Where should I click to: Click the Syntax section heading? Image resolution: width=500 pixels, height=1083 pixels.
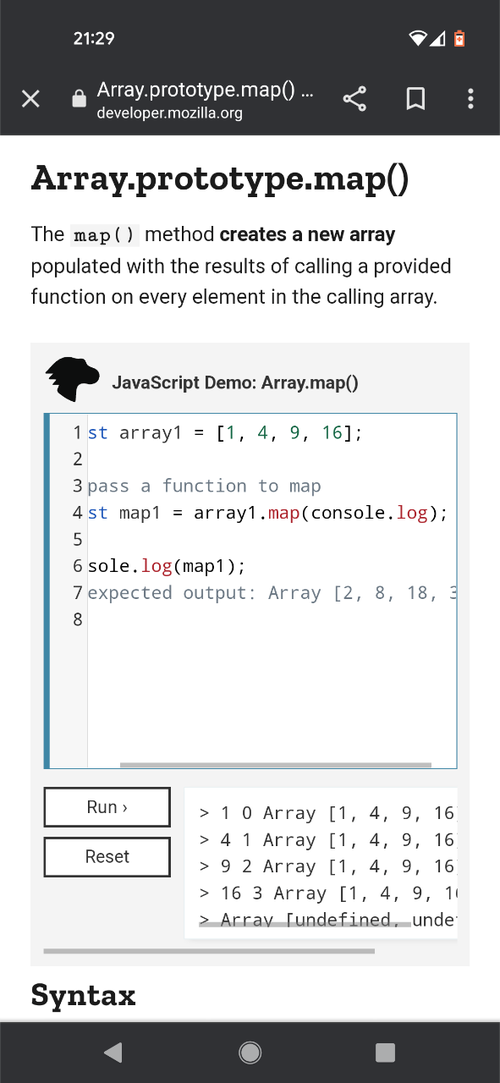pos(83,995)
